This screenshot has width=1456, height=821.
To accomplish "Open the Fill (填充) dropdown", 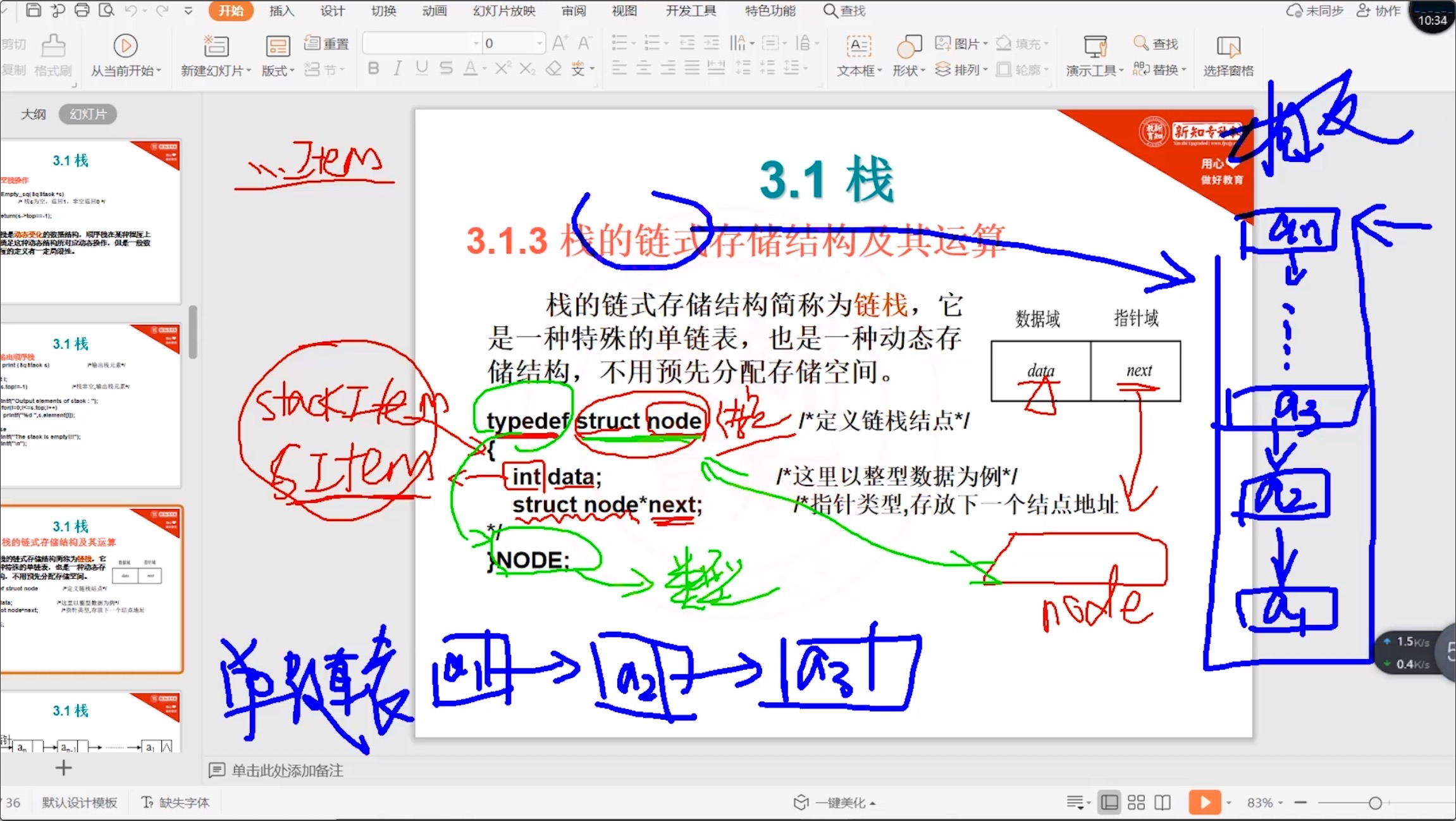I will tap(1022, 44).
